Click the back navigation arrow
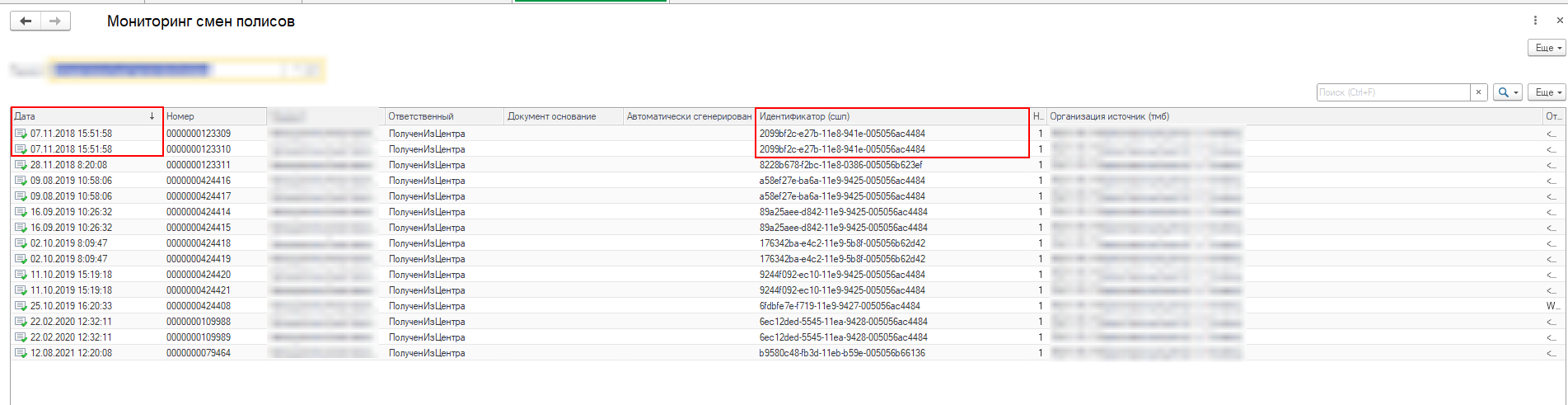Image resolution: width=1568 pixels, height=405 pixels. pyautogui.click(x=26, y=21)
